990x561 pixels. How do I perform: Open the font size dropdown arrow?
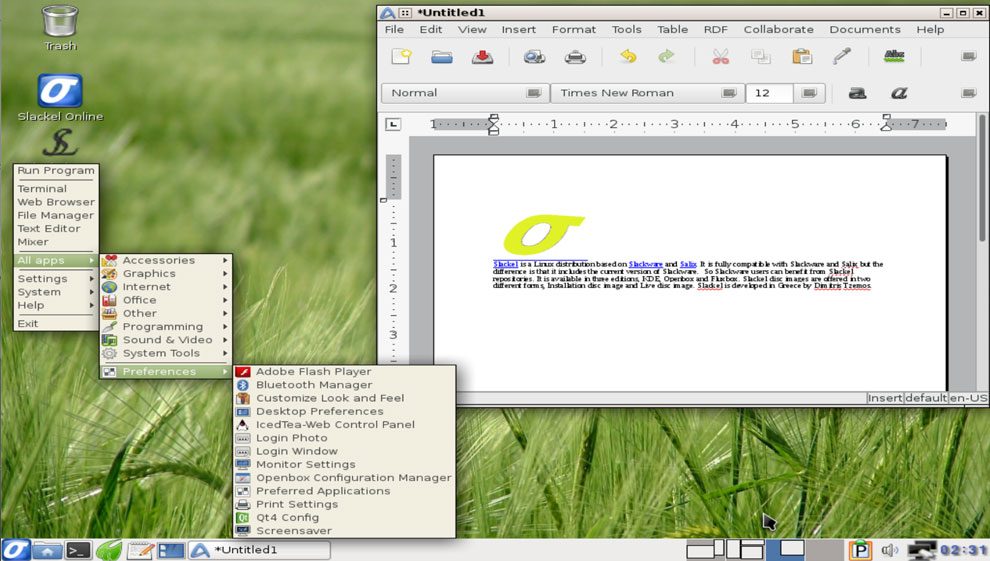809,93
